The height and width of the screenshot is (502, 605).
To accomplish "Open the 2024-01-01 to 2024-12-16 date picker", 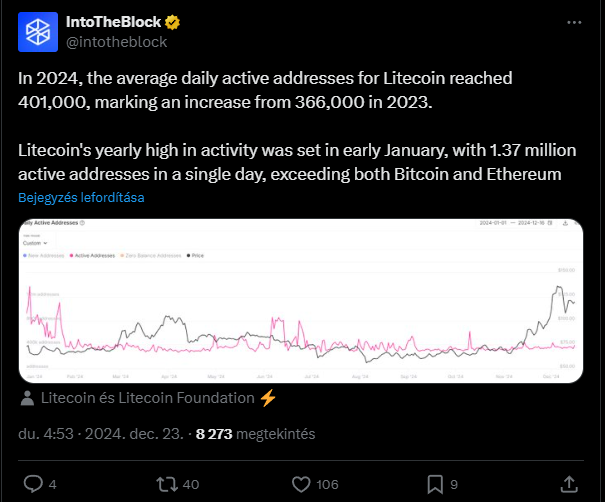I will tap(516, 223).
